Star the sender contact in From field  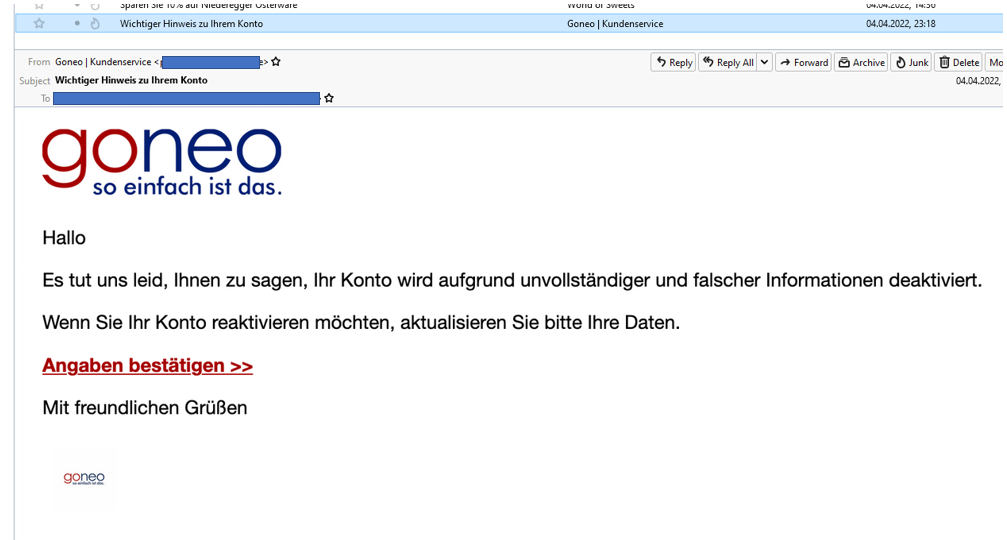pyautogui.click(x=276, y=62)
